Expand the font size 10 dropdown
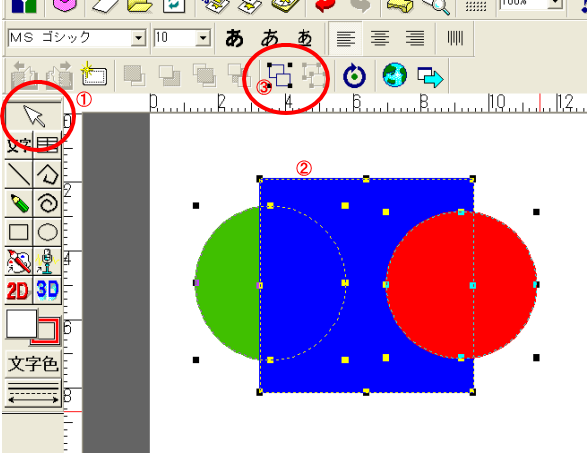Screen dimensions: 587x453 [x=203, y=38]
